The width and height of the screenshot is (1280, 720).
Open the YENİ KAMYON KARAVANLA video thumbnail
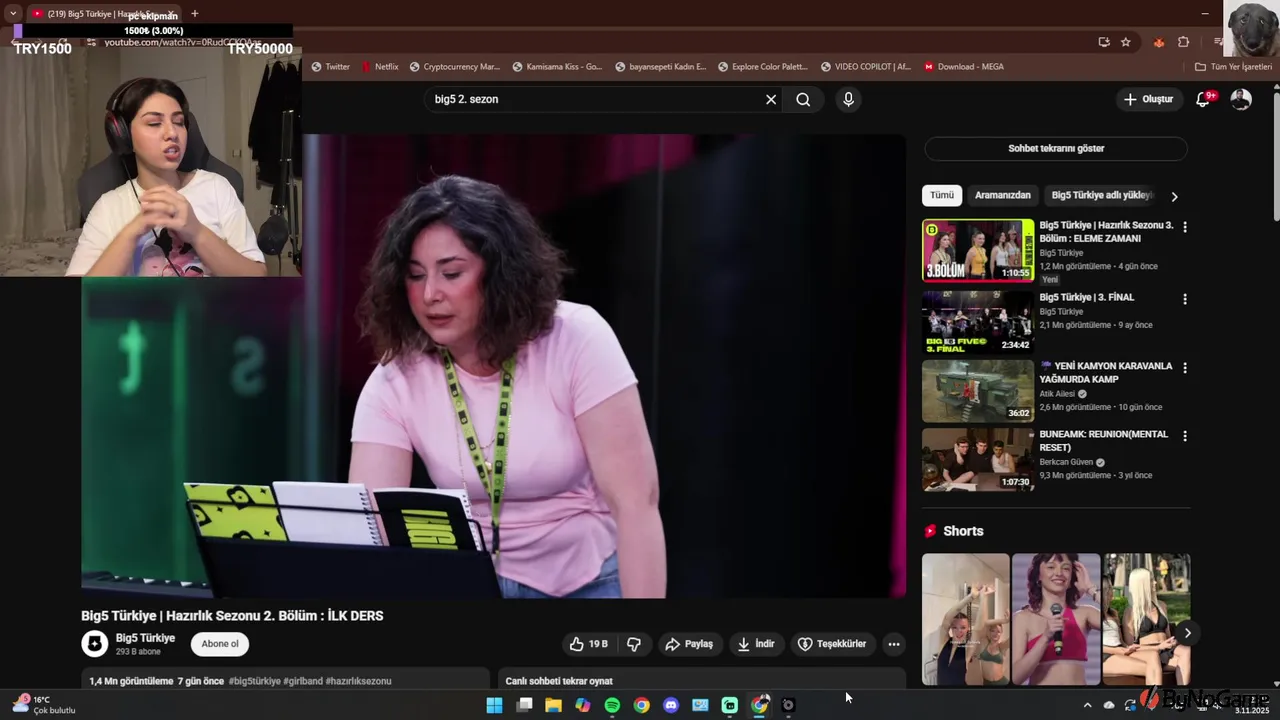coord(978,390)
